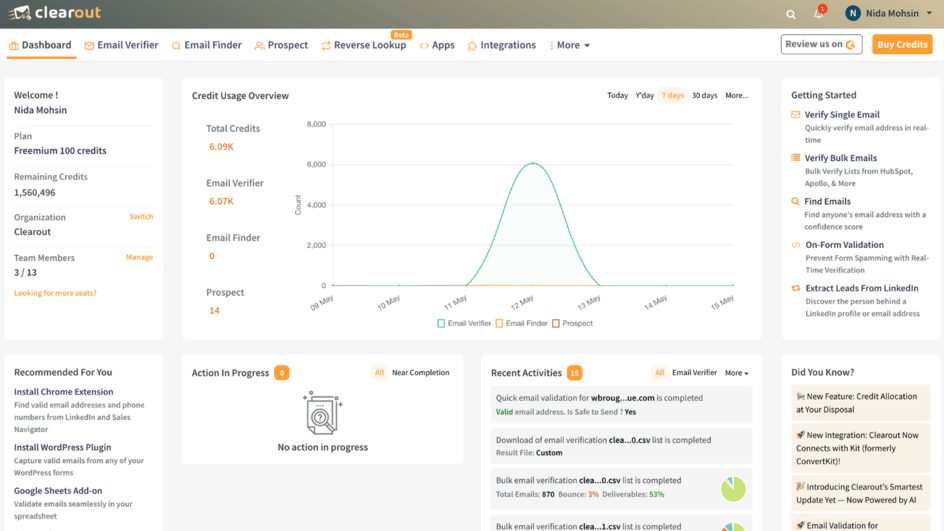Click the Recent Activities count badge 15
Screen dimensions: 944x531
[574, 373]
